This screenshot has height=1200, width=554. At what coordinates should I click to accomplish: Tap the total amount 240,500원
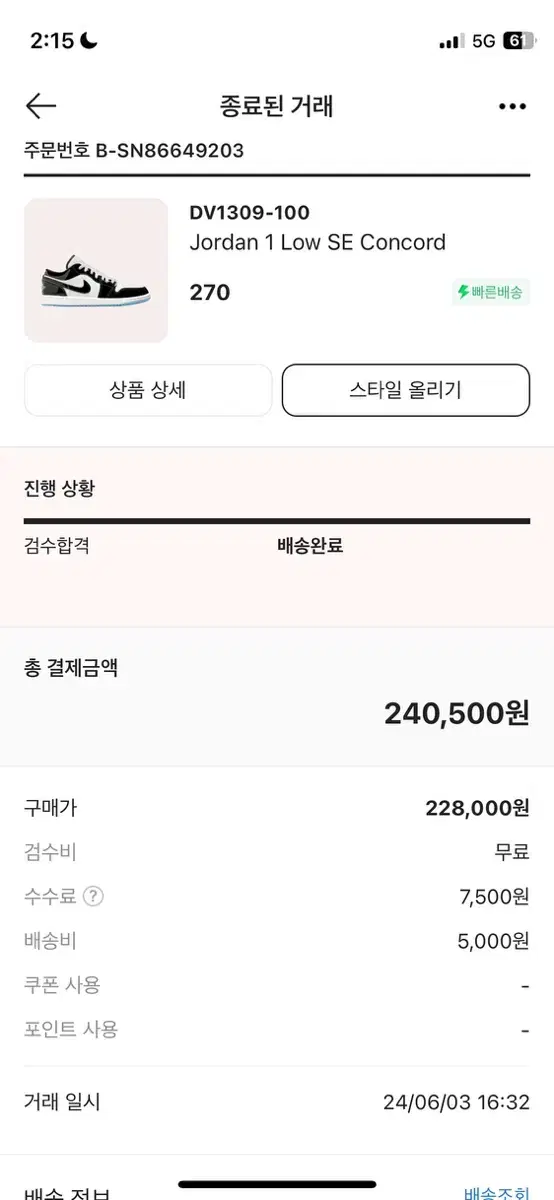[456, 713]
